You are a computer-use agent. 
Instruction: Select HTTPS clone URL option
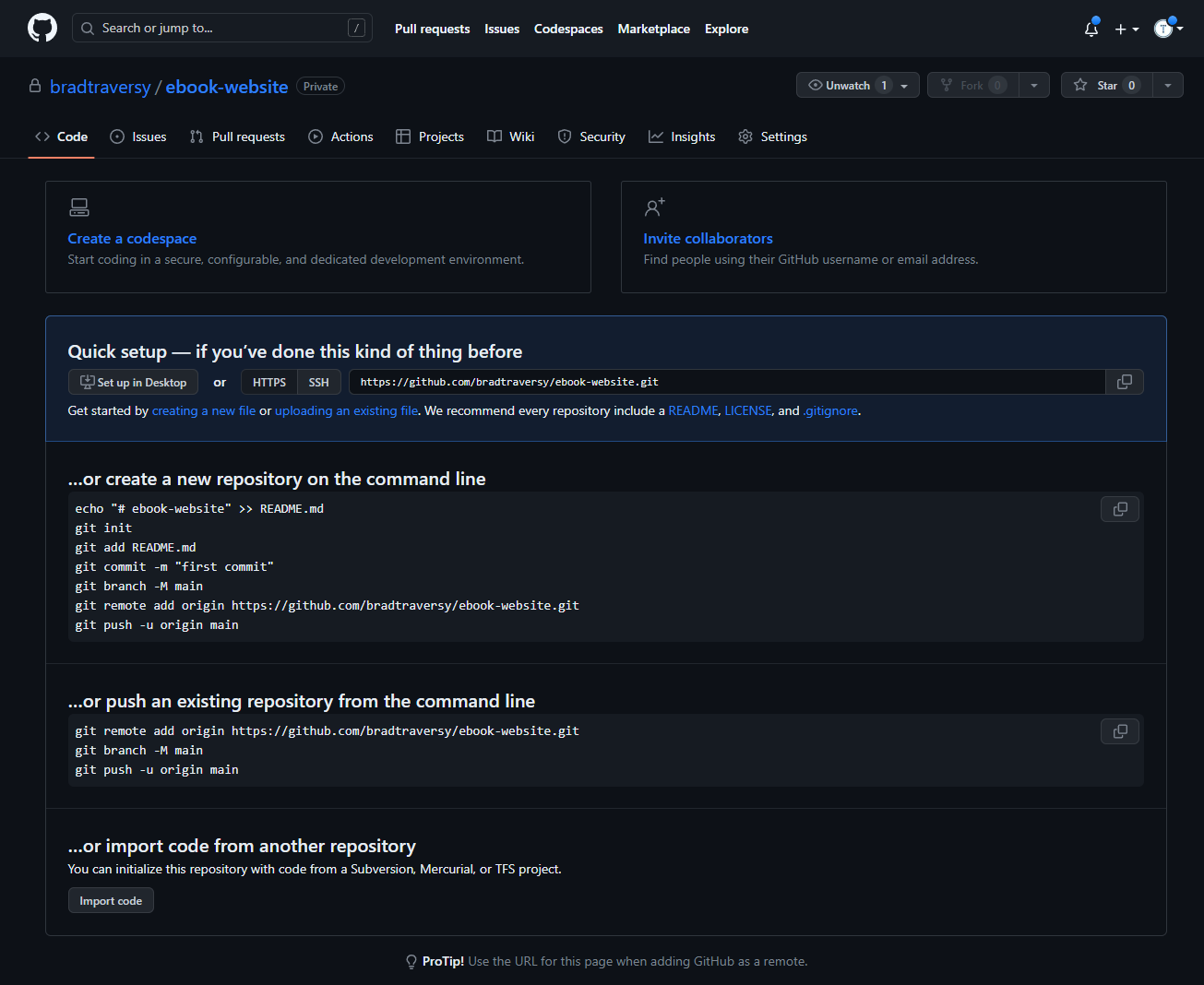(x=269, y=382)
